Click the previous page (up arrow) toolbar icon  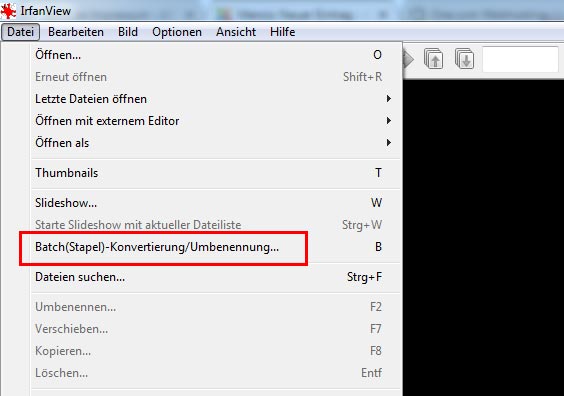[x=433, y=59]
